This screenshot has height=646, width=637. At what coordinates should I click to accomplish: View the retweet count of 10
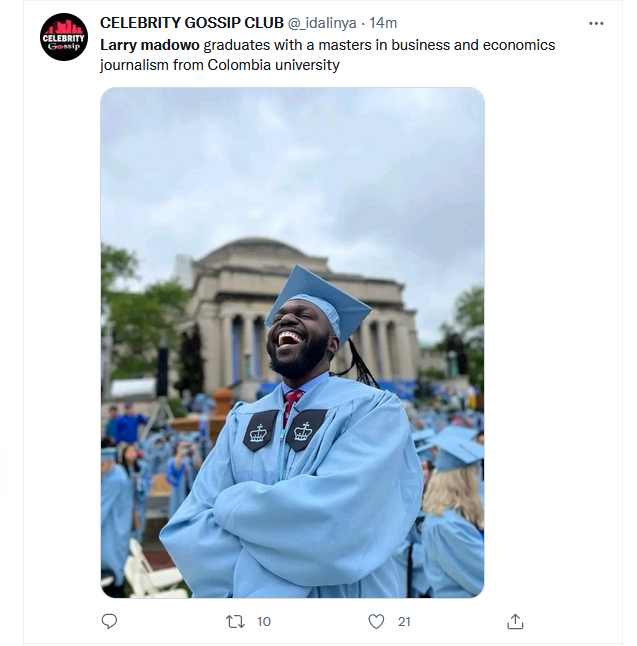tap(264, 621)
